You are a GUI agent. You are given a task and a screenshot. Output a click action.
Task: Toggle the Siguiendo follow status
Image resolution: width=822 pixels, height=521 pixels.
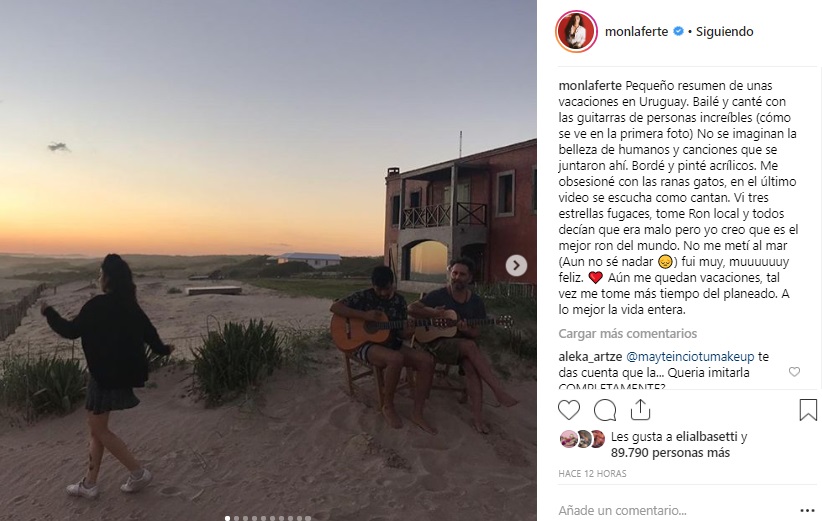(724, 31)
